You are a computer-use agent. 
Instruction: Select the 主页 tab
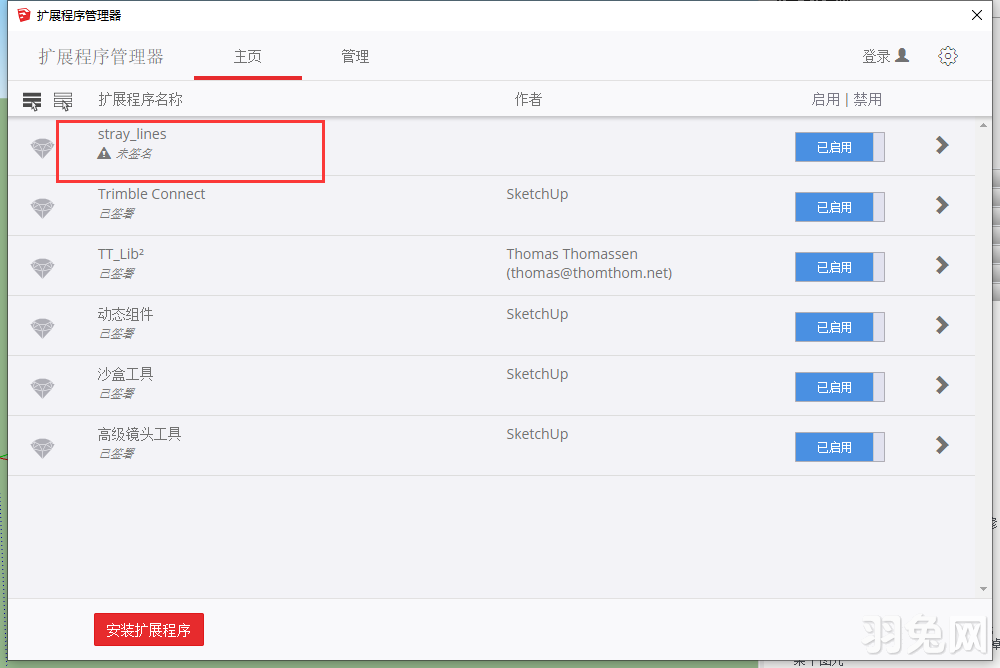coord(247,57)
